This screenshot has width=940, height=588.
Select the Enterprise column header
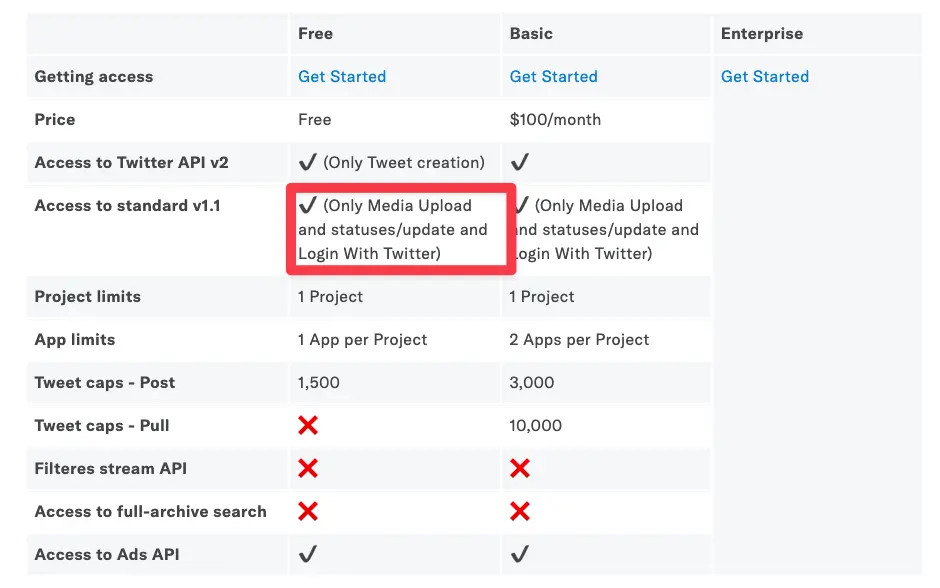pos(762,33)
